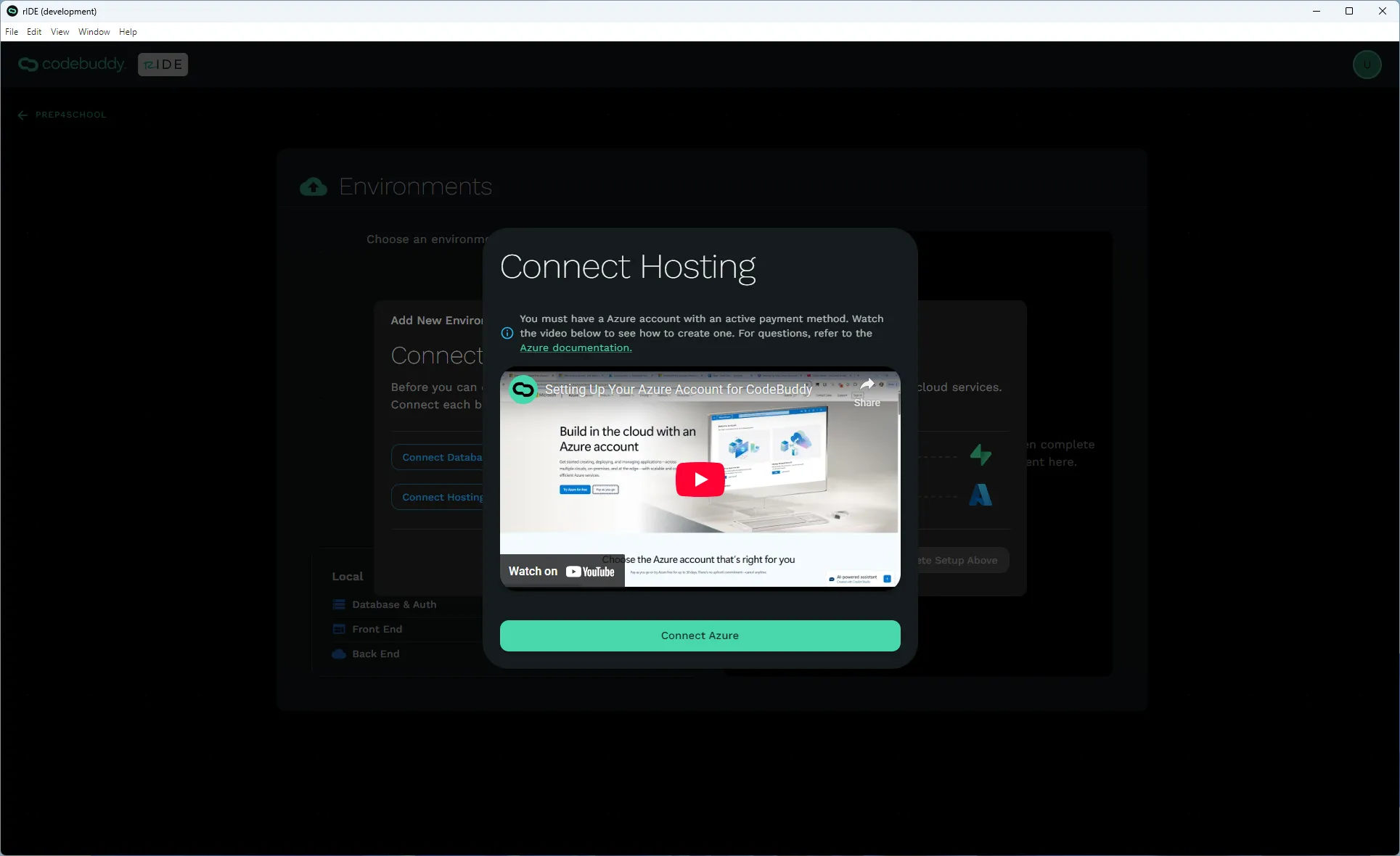
Task: Play the Azure setup YouTube video
Action: (x=700, y=480)
